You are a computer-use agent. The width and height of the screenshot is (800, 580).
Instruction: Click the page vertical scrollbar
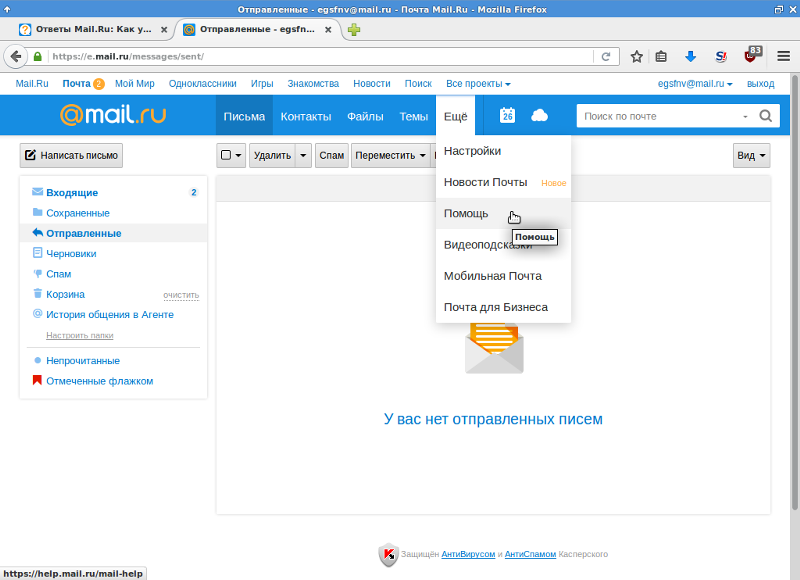point(794,291)
